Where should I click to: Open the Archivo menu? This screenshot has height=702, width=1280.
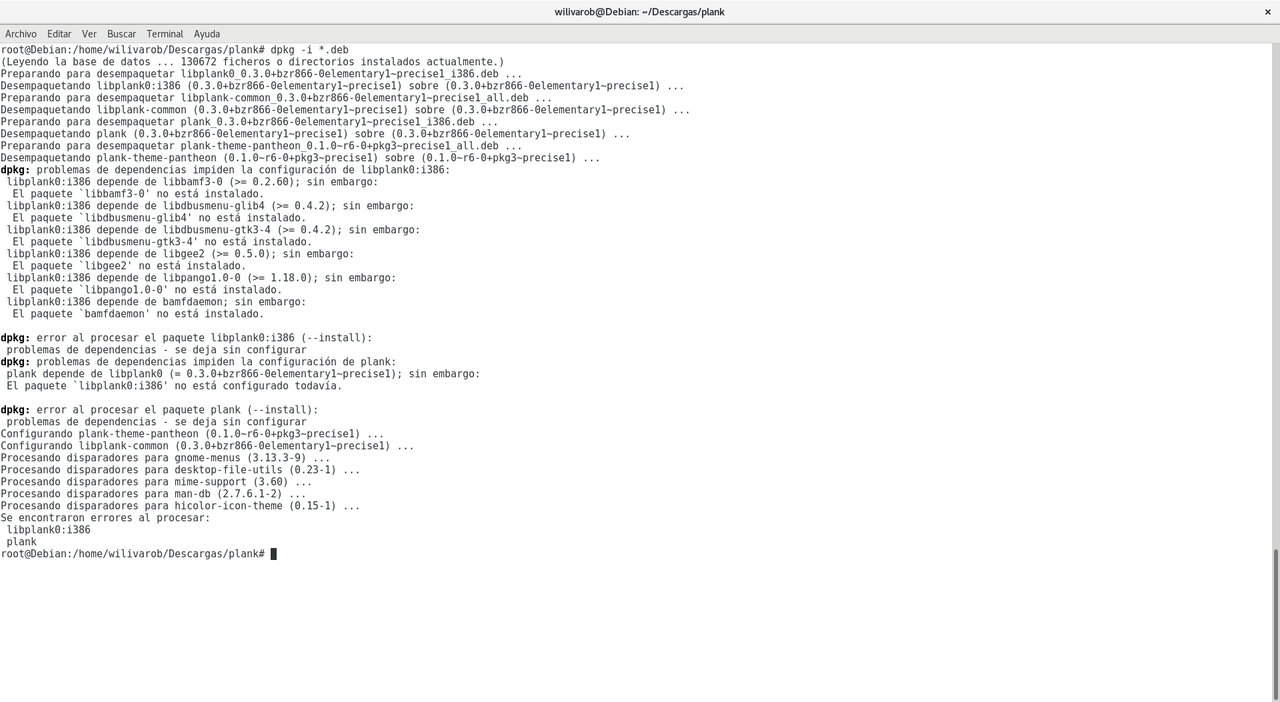[21, 34]
